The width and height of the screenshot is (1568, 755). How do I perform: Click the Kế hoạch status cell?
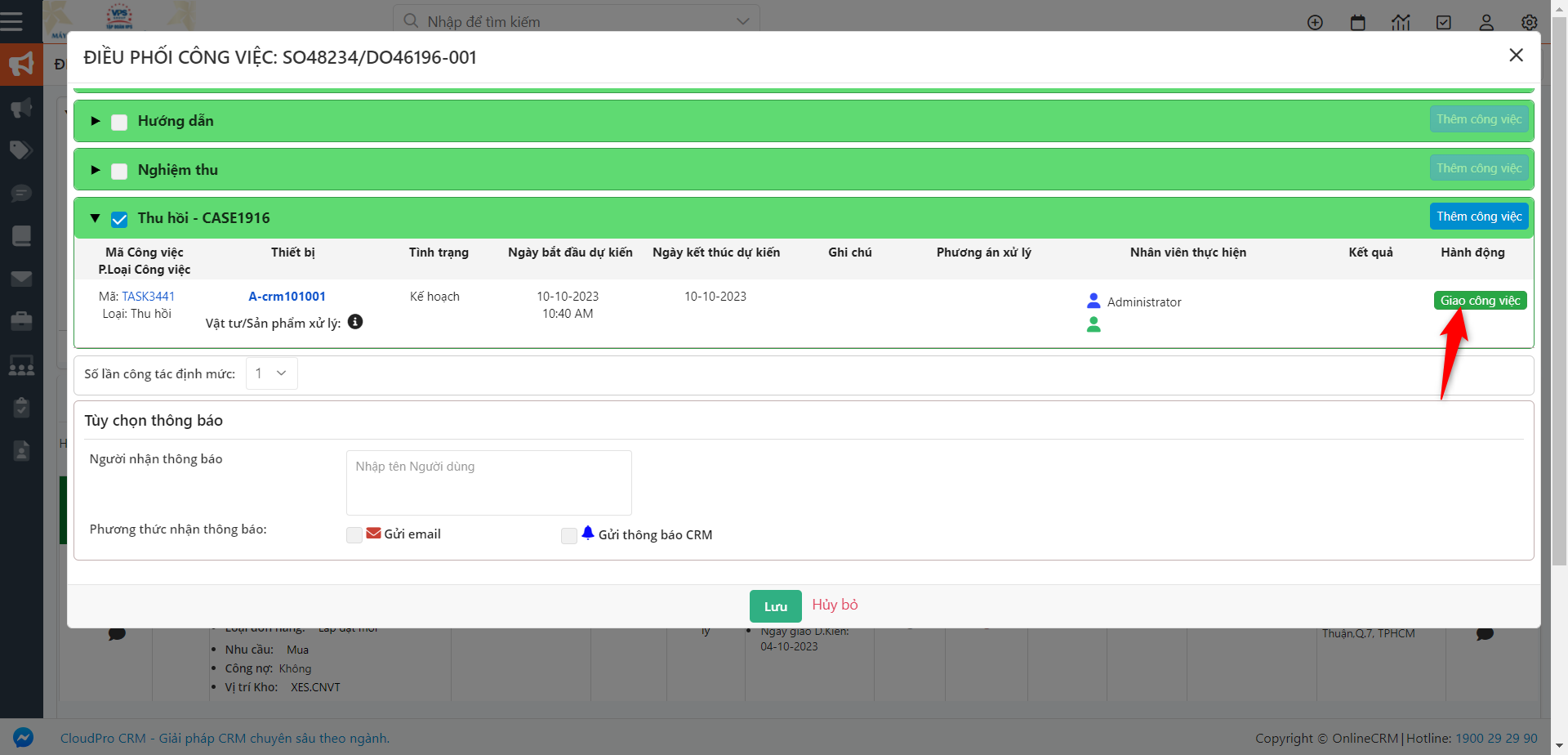pyautogui.click(x=434, y=297)
